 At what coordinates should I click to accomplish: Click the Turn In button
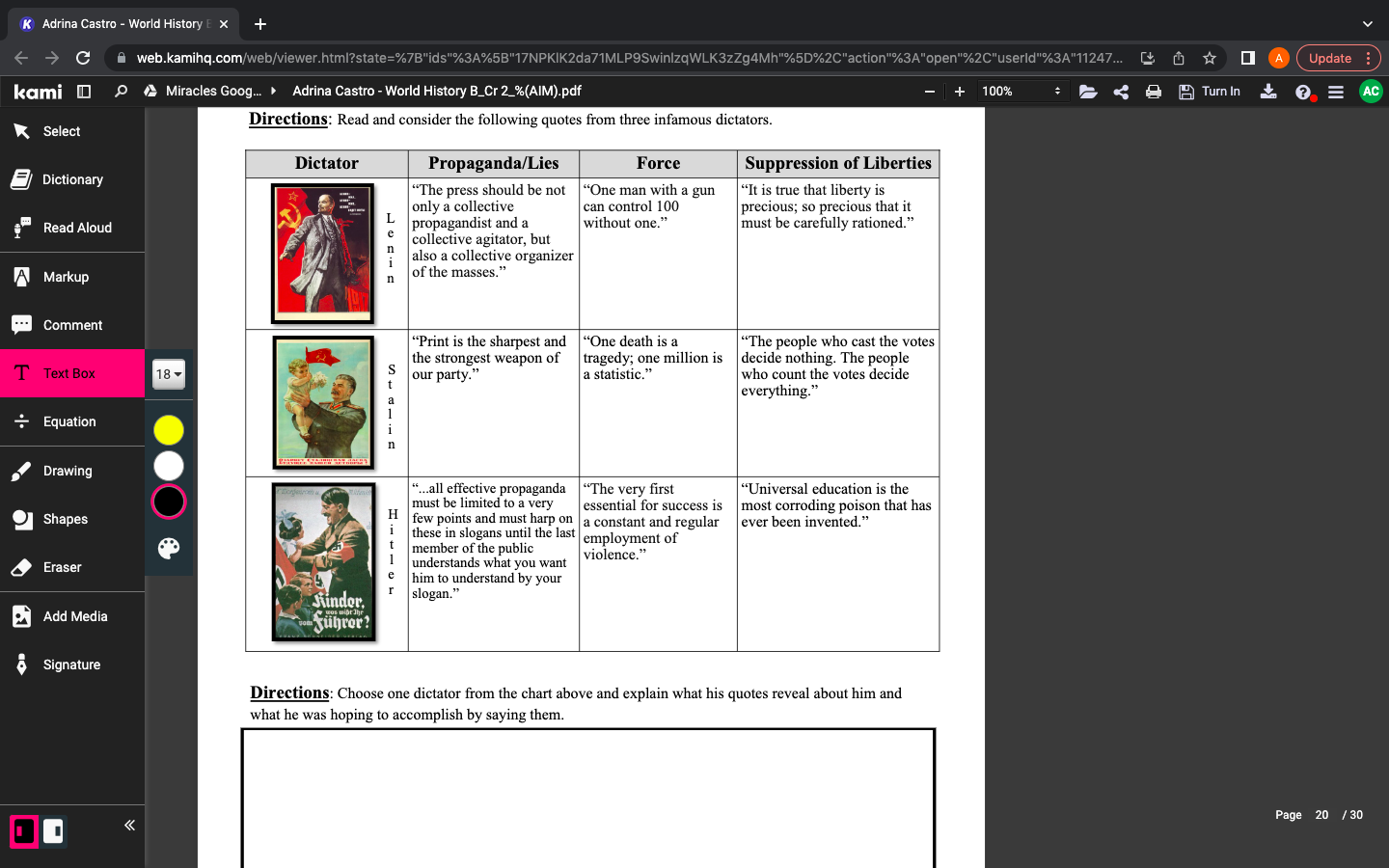click(x=1211, y=92)
